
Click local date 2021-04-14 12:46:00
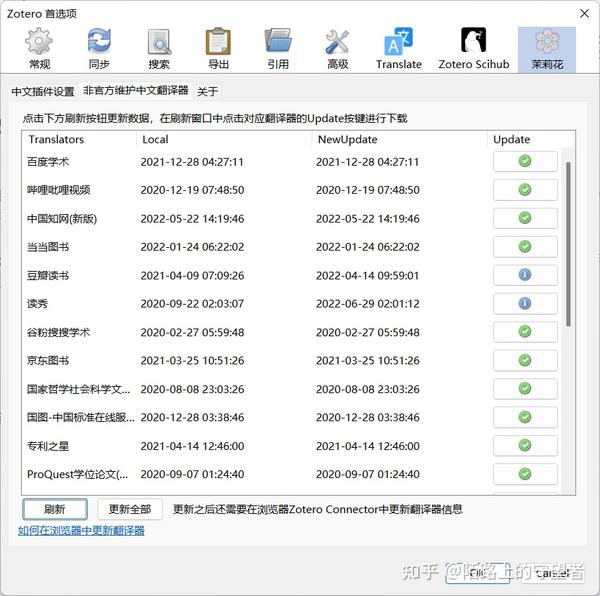(192, 446)
